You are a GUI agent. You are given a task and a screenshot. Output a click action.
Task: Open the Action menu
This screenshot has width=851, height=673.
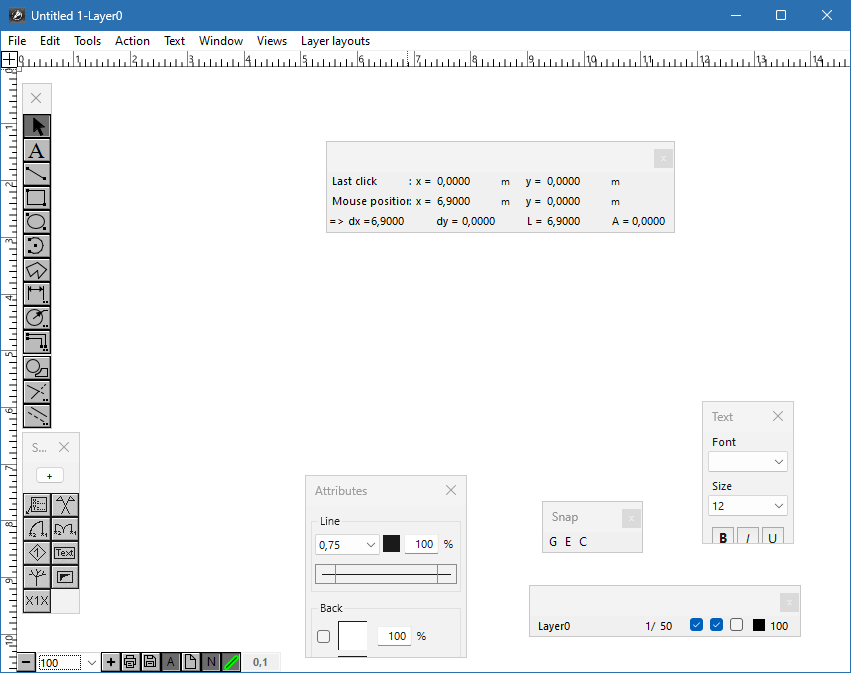132,41
